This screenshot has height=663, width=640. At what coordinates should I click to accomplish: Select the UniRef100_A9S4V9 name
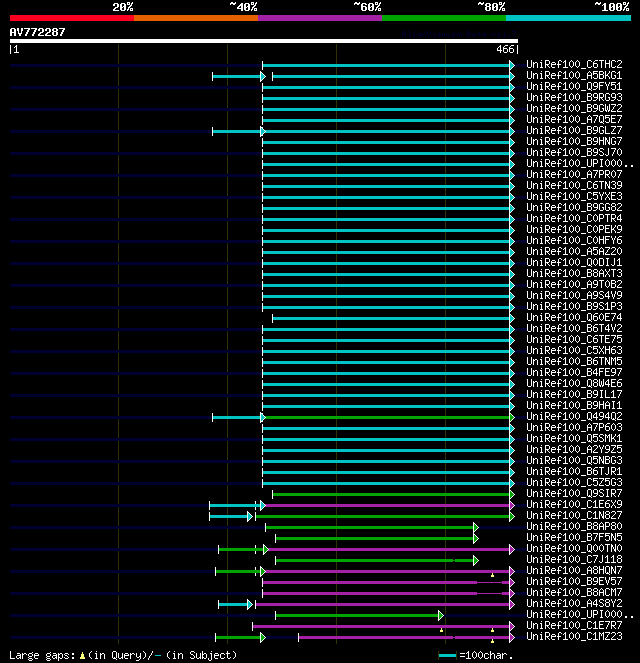[x=574, y=295]
